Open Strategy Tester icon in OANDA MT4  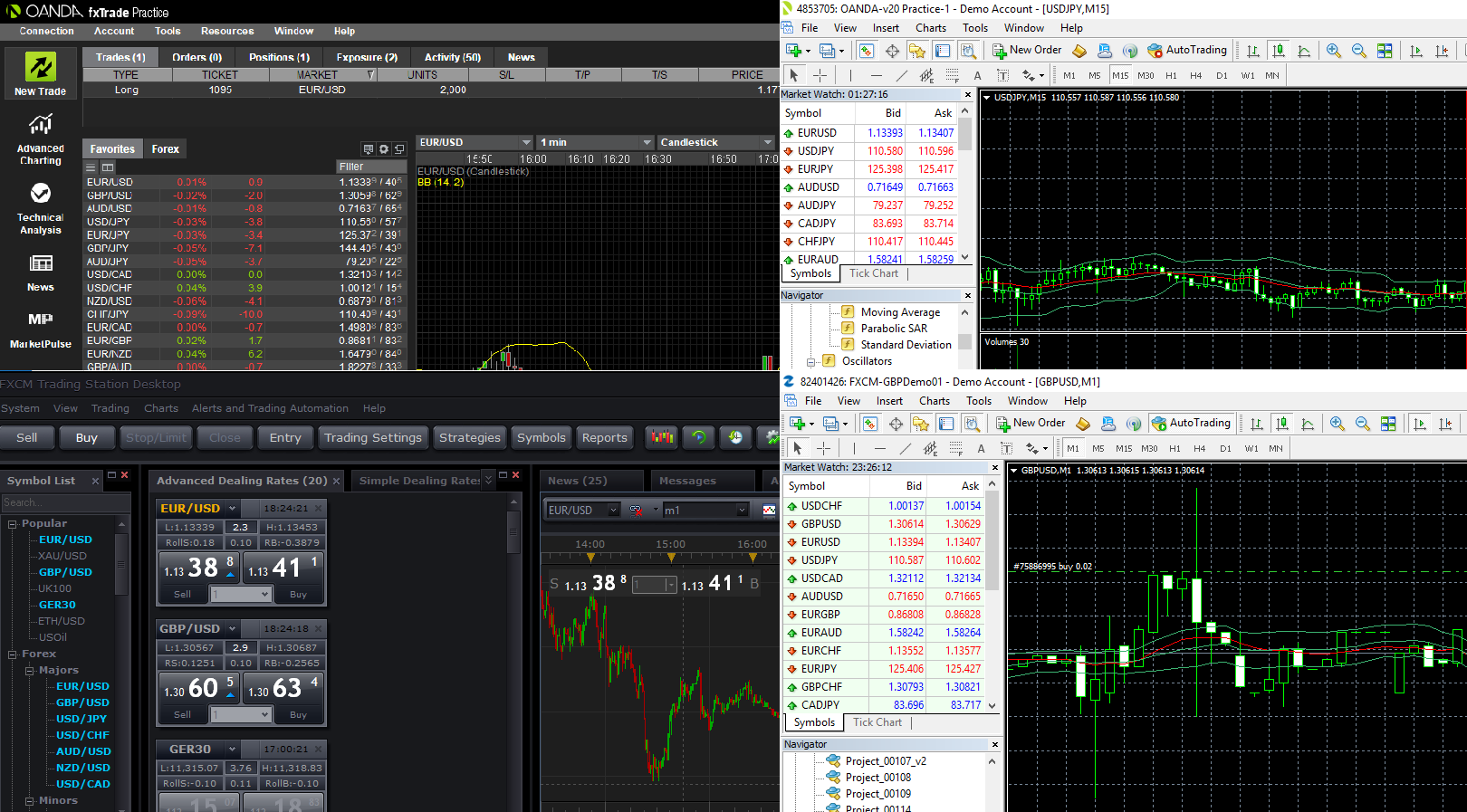tap(968, 51)
